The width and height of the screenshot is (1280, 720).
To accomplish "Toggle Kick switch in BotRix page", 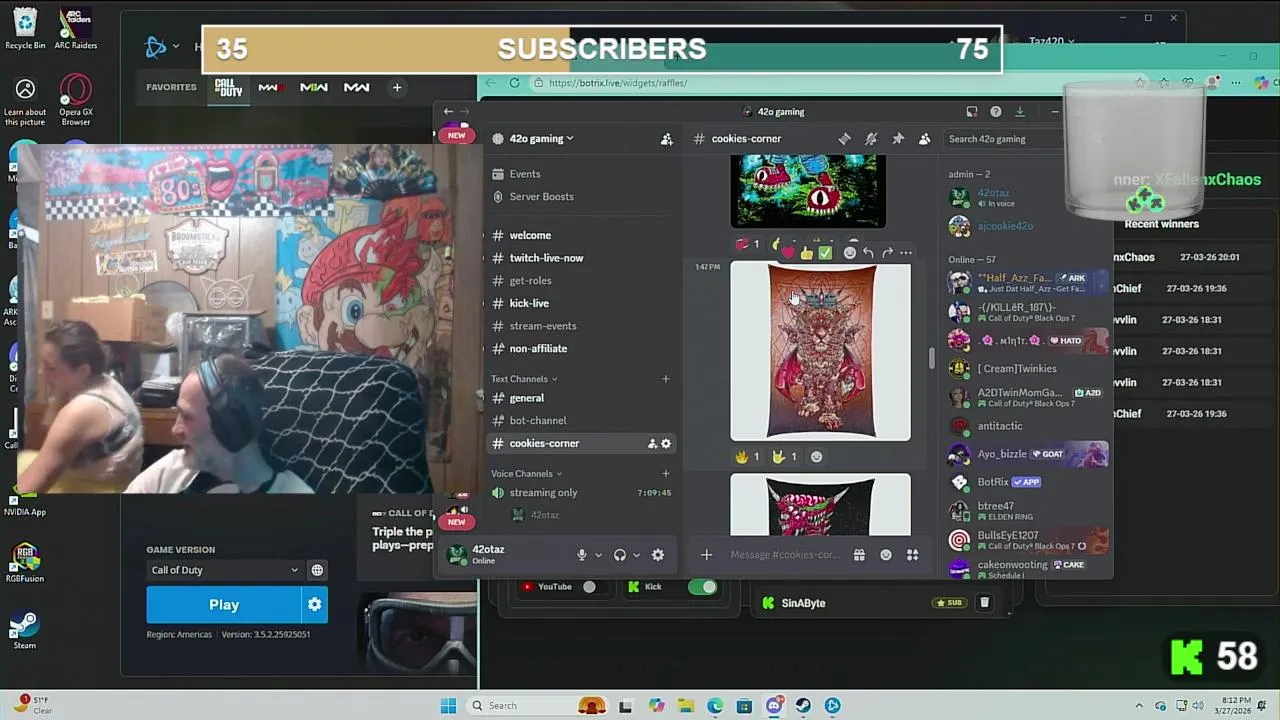I will pos(703,587).
